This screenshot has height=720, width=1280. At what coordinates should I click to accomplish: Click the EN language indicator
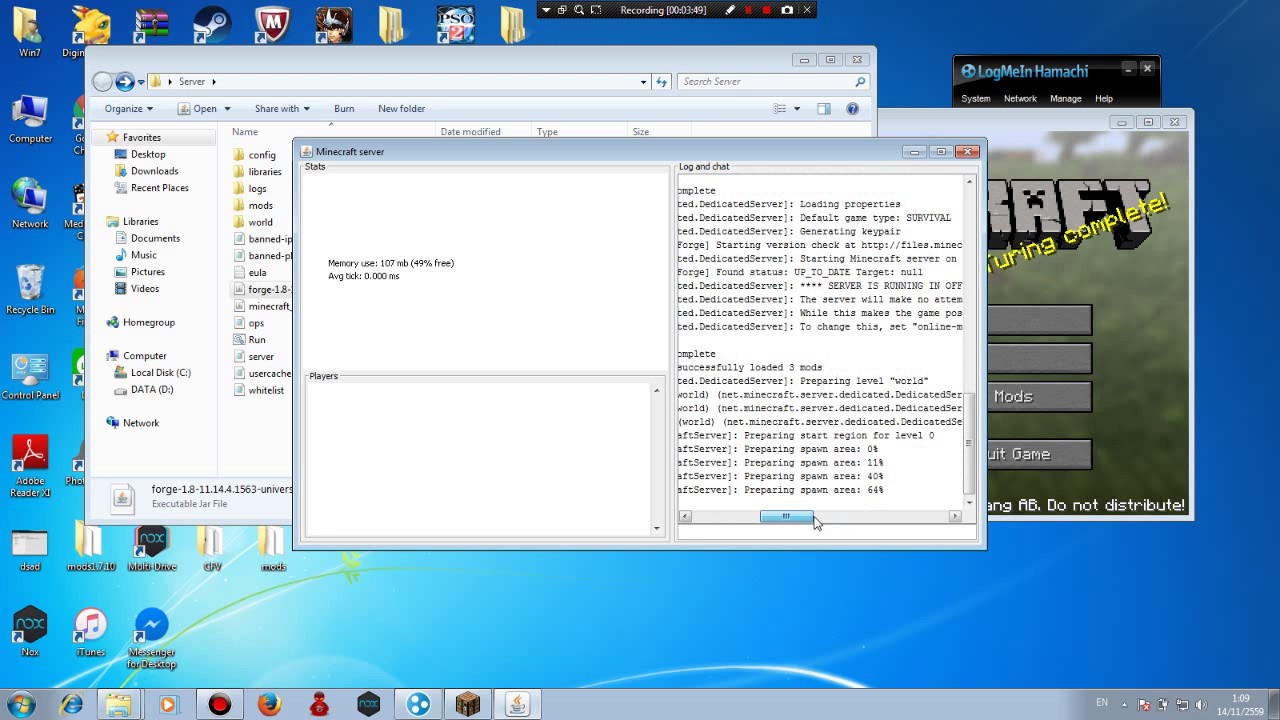click(x=1102, y=703)
